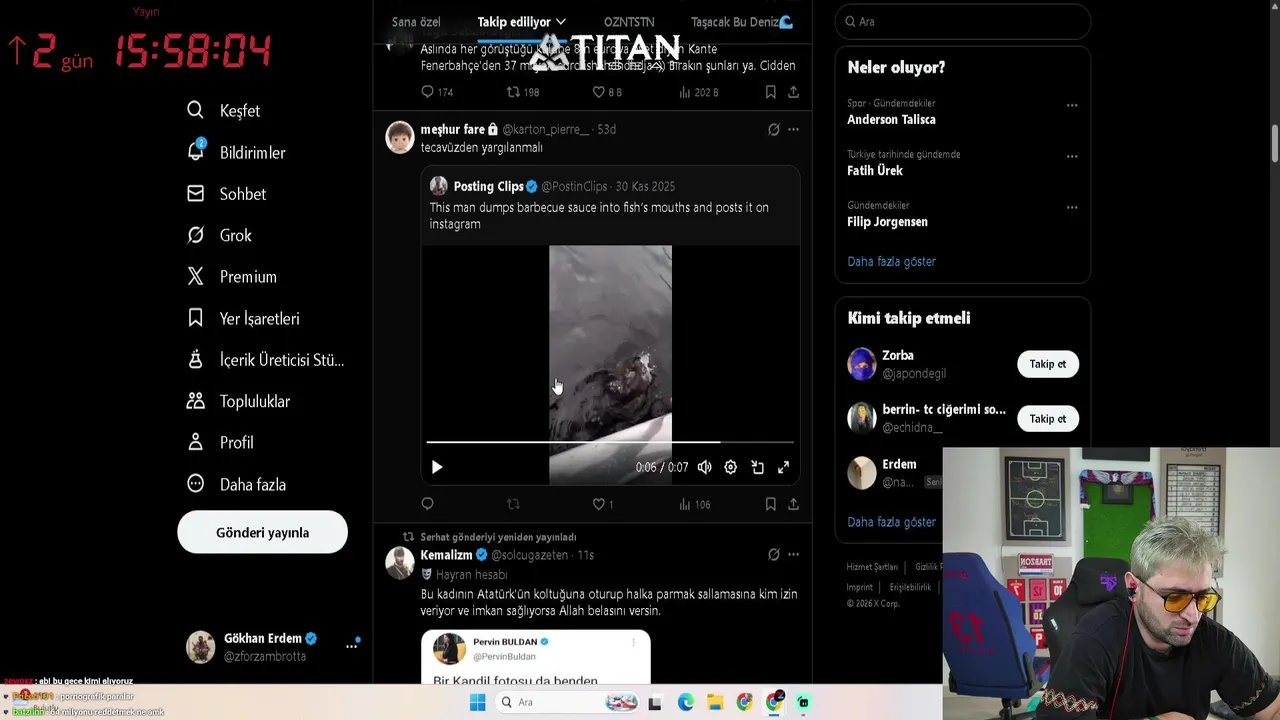Open Kemalizm profile avatar
Image resolution: width=1280 pixels, height=720 pixels.
[400, 562]
